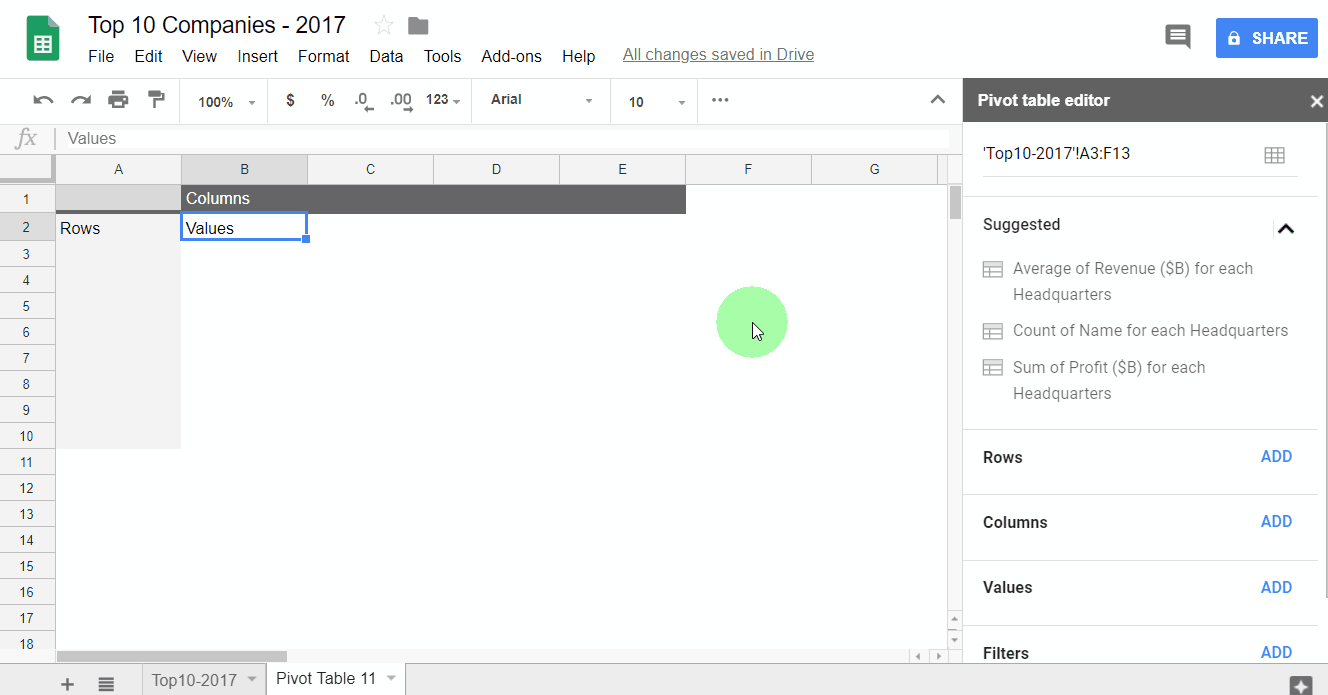Click the Redo icon in toolbar
The width and height of the screenshot is (1328, 695).
[x=81, y=100]
